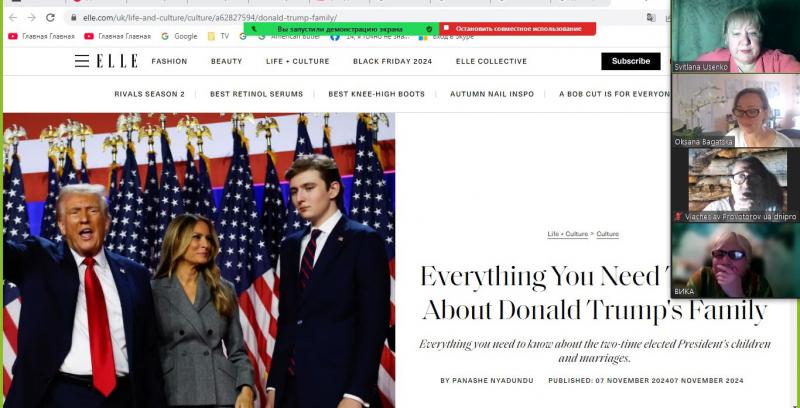Stop screen sharing via red button
The height and width of the screenshot is (408, 800).
click(518, 29)
